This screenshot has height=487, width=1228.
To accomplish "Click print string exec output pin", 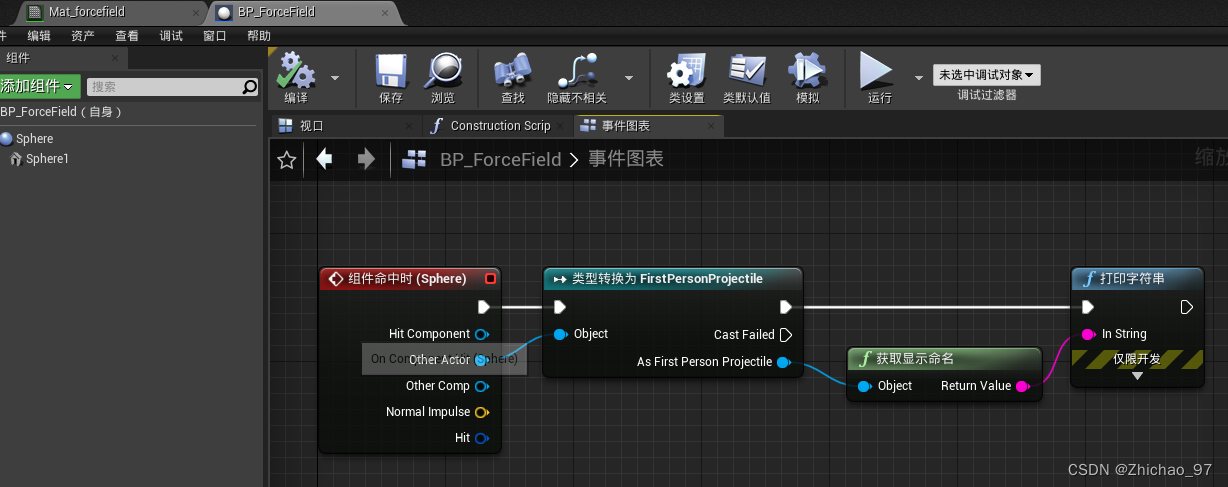I will pos(1187,307).
